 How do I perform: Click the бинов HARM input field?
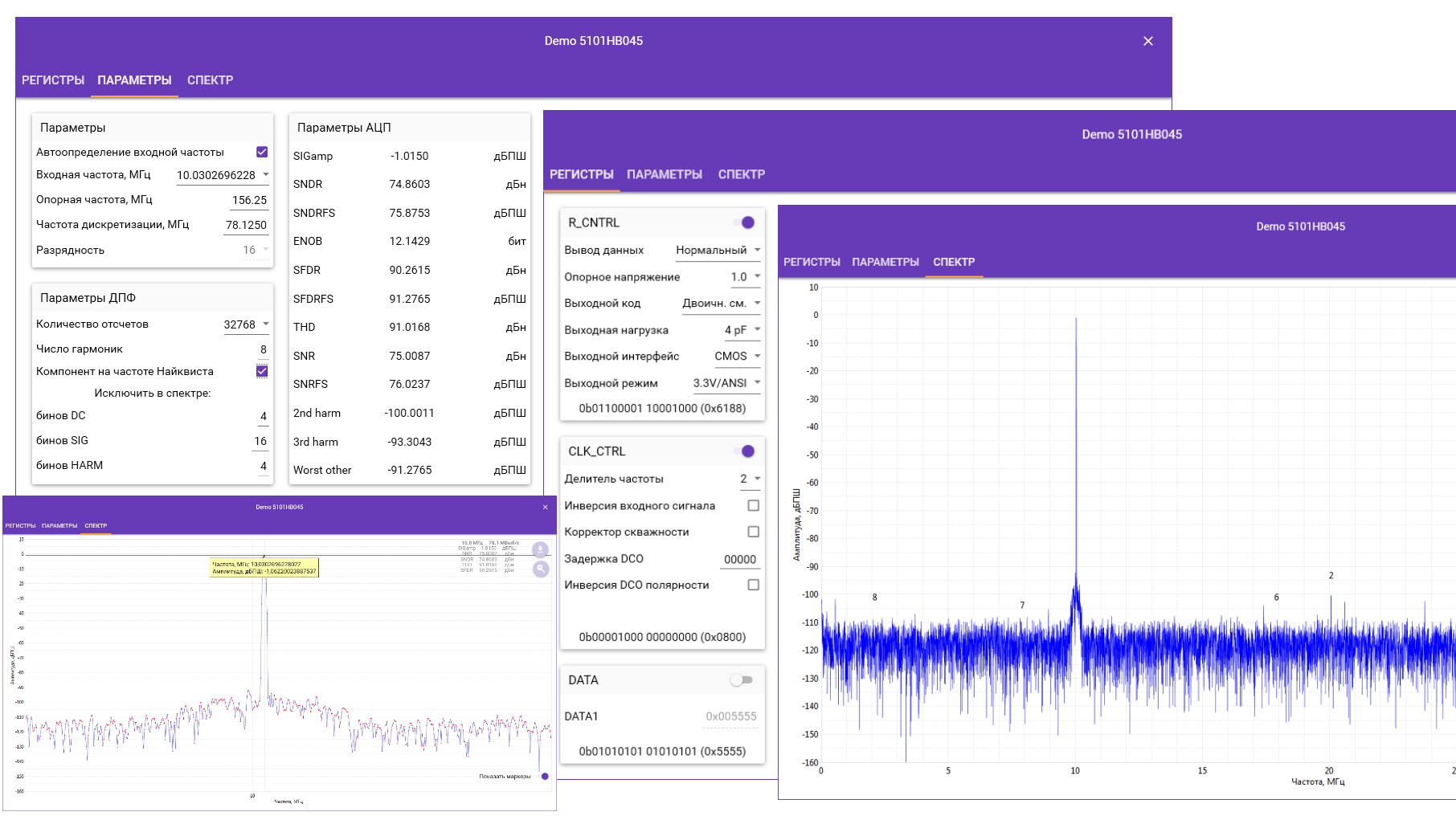click(263, 466)
